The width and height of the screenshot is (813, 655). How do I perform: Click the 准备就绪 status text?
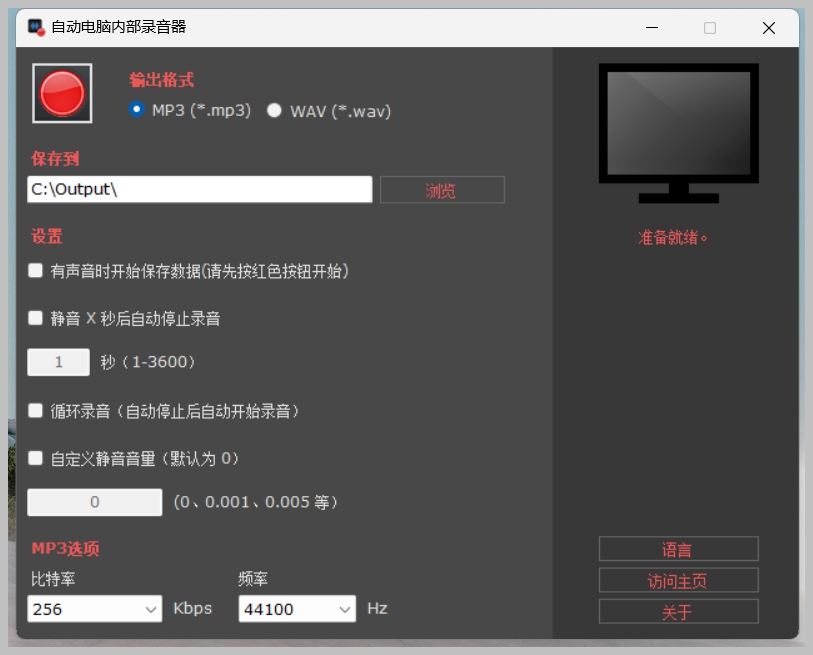[x=672, y=238]
